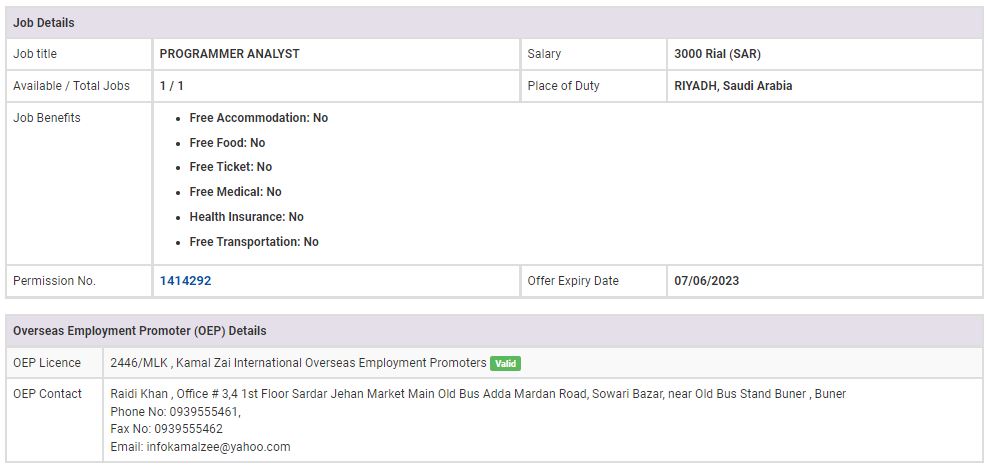Click the Free Transportation benefit item
This screenshot has width=988, height=465.
254,242
